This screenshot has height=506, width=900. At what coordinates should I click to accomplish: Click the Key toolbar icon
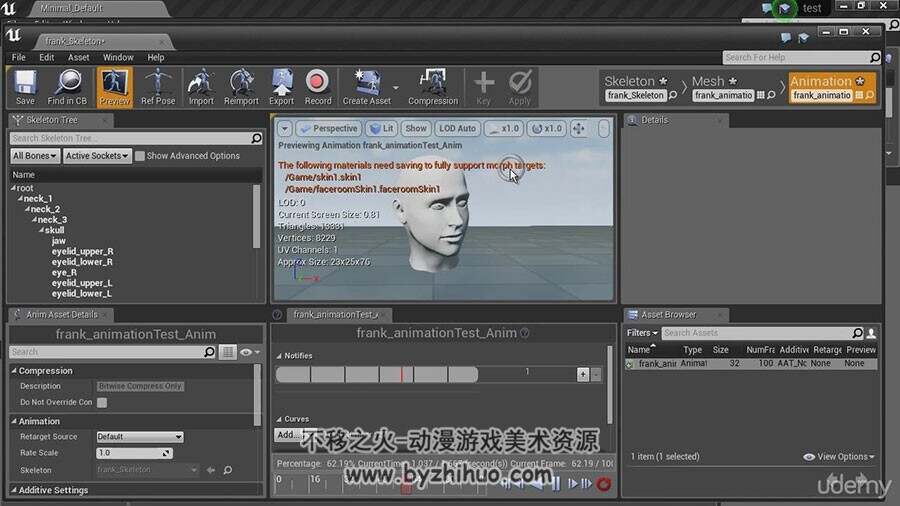[483, 87]
